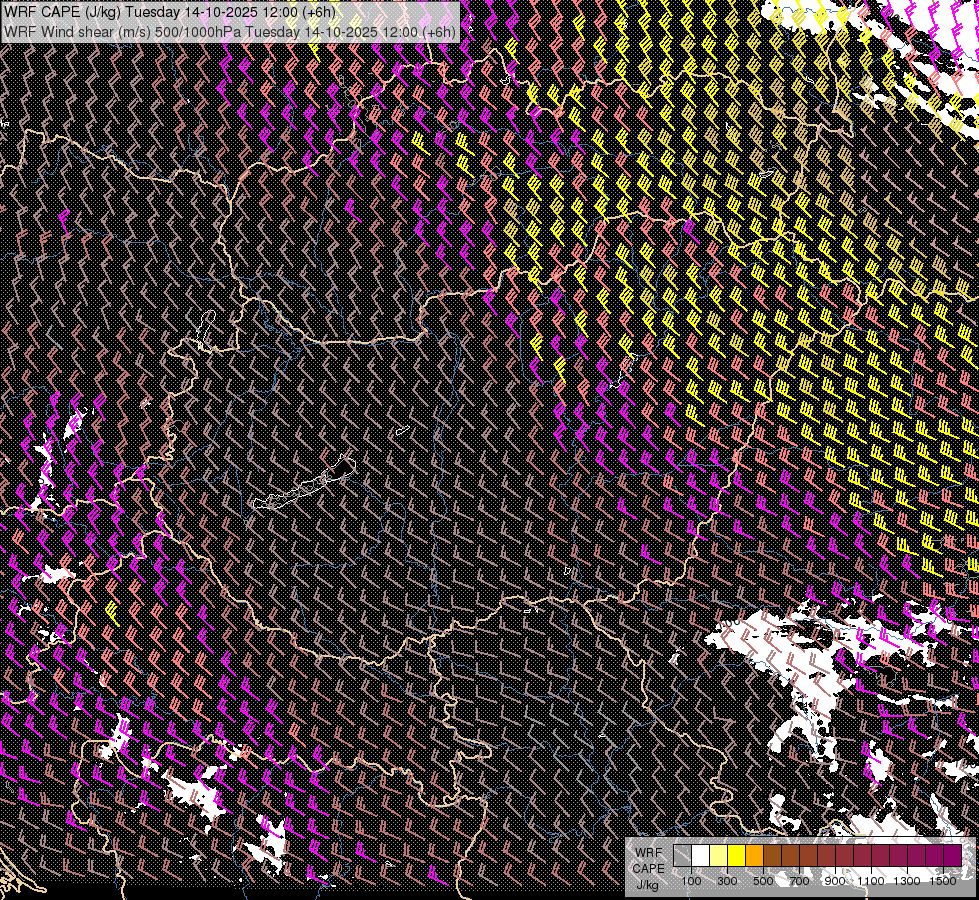Click the 500 label under the legend
The width and height of the screenshot is (979, 900).
click(x=763, y=881)
